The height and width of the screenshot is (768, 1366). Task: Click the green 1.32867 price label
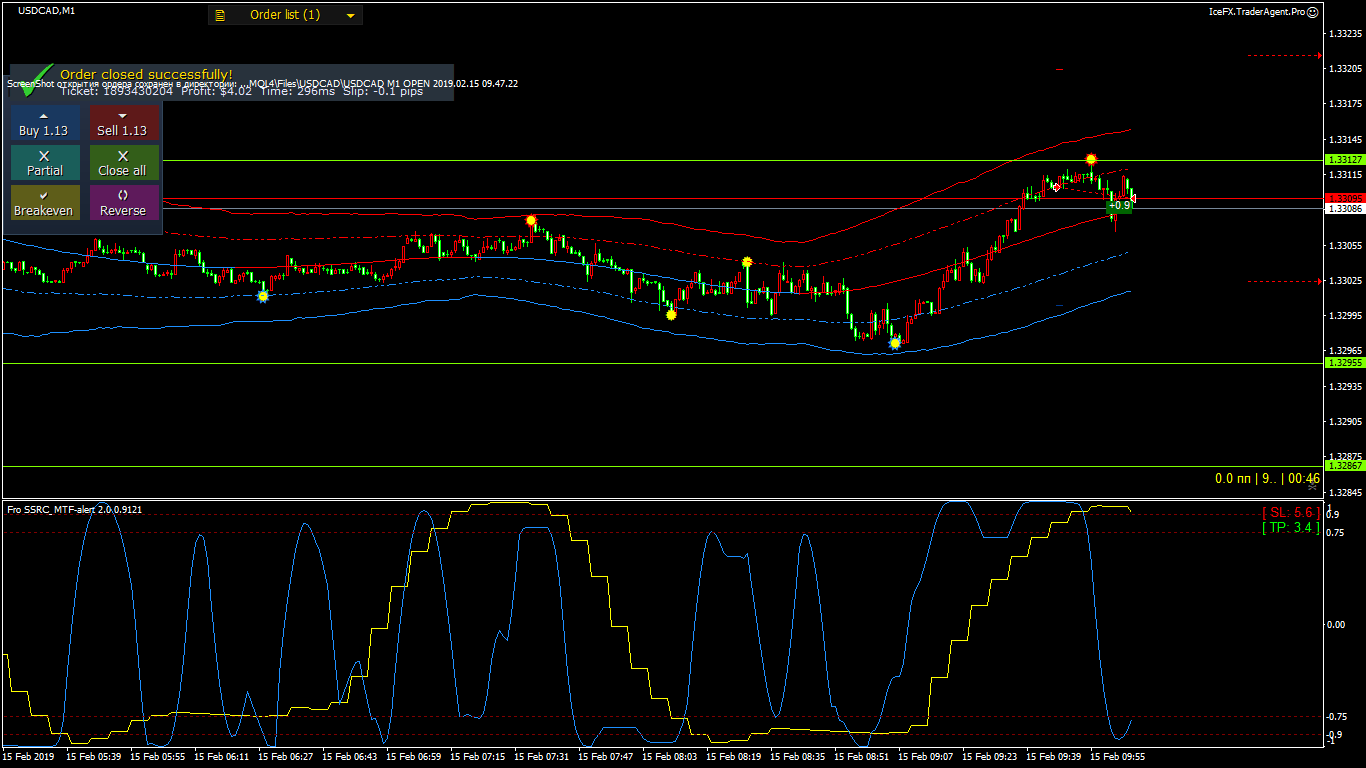1343,466
